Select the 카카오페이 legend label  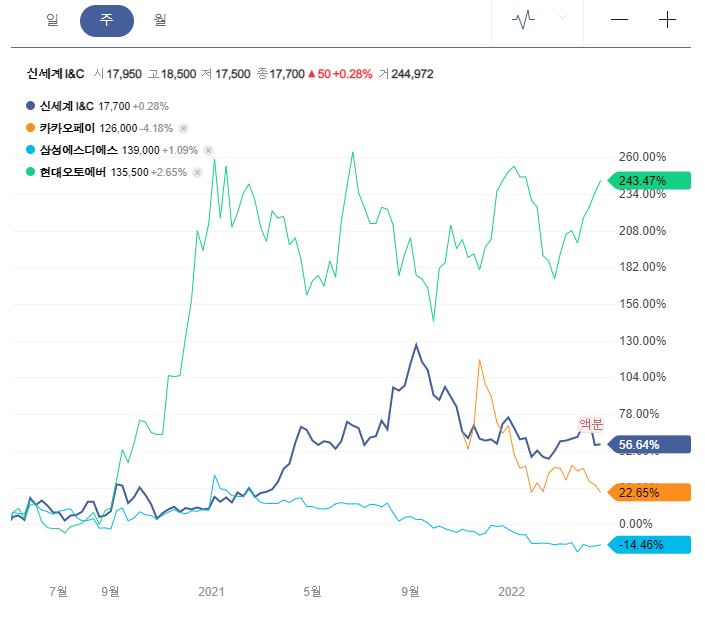[67, 128]
